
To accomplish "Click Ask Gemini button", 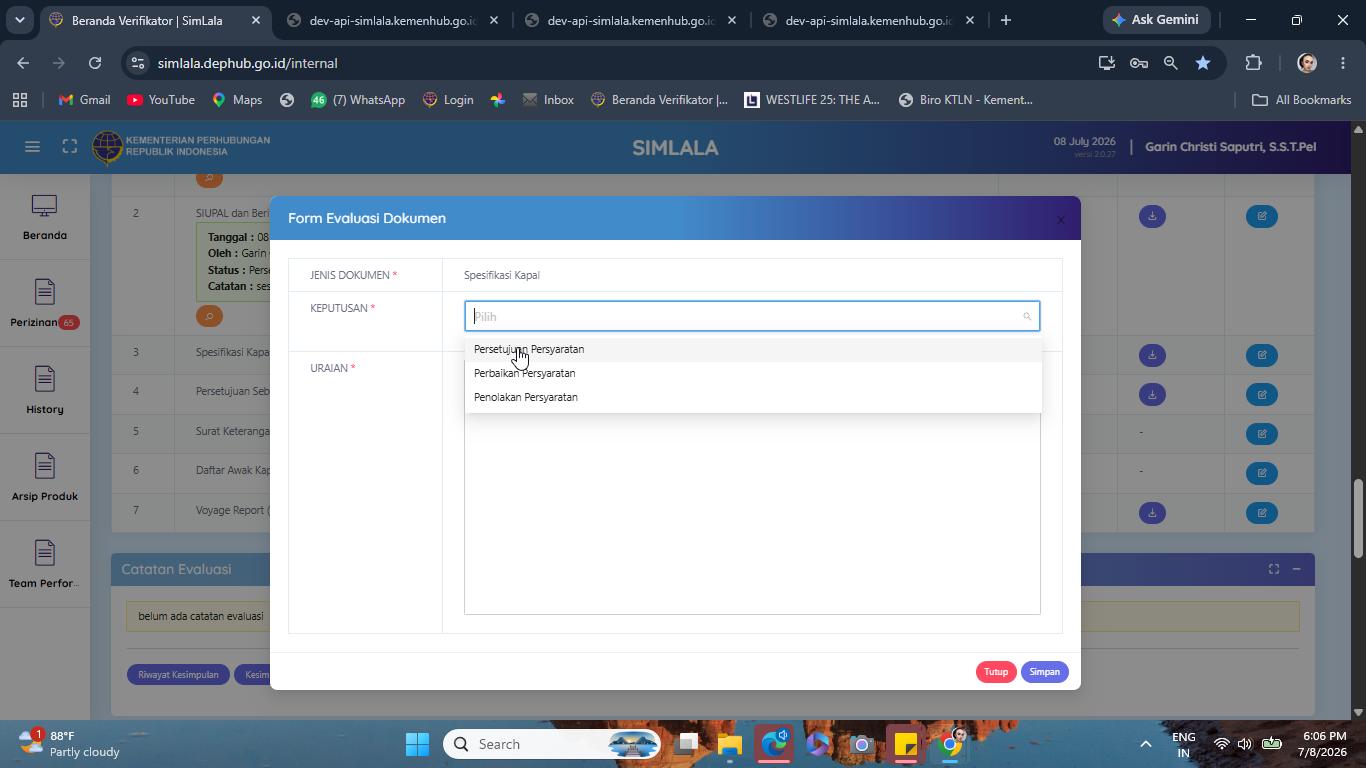I will [x=1156, y=20].
